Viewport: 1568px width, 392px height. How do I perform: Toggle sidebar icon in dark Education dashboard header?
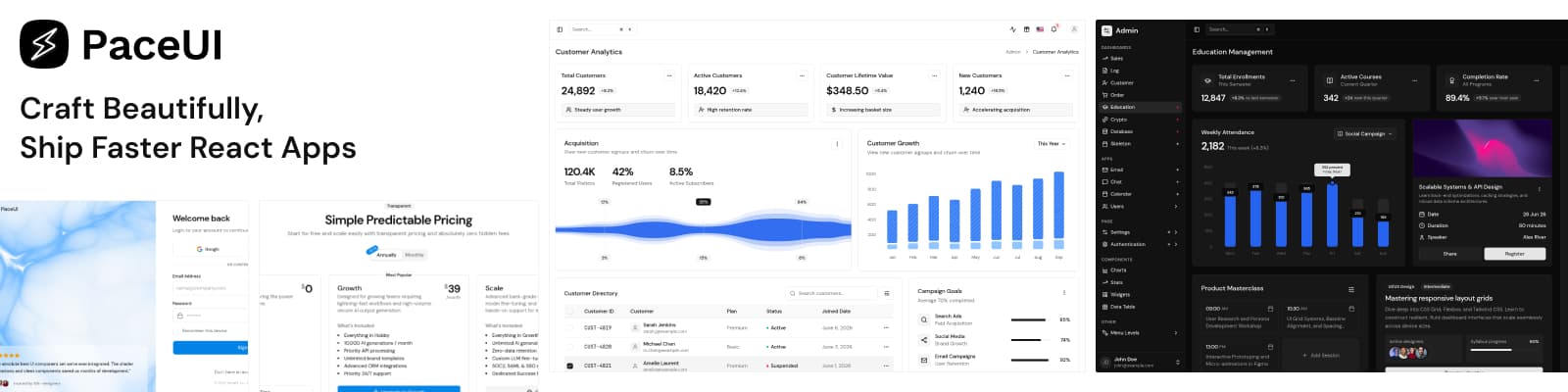(1197, 29)
